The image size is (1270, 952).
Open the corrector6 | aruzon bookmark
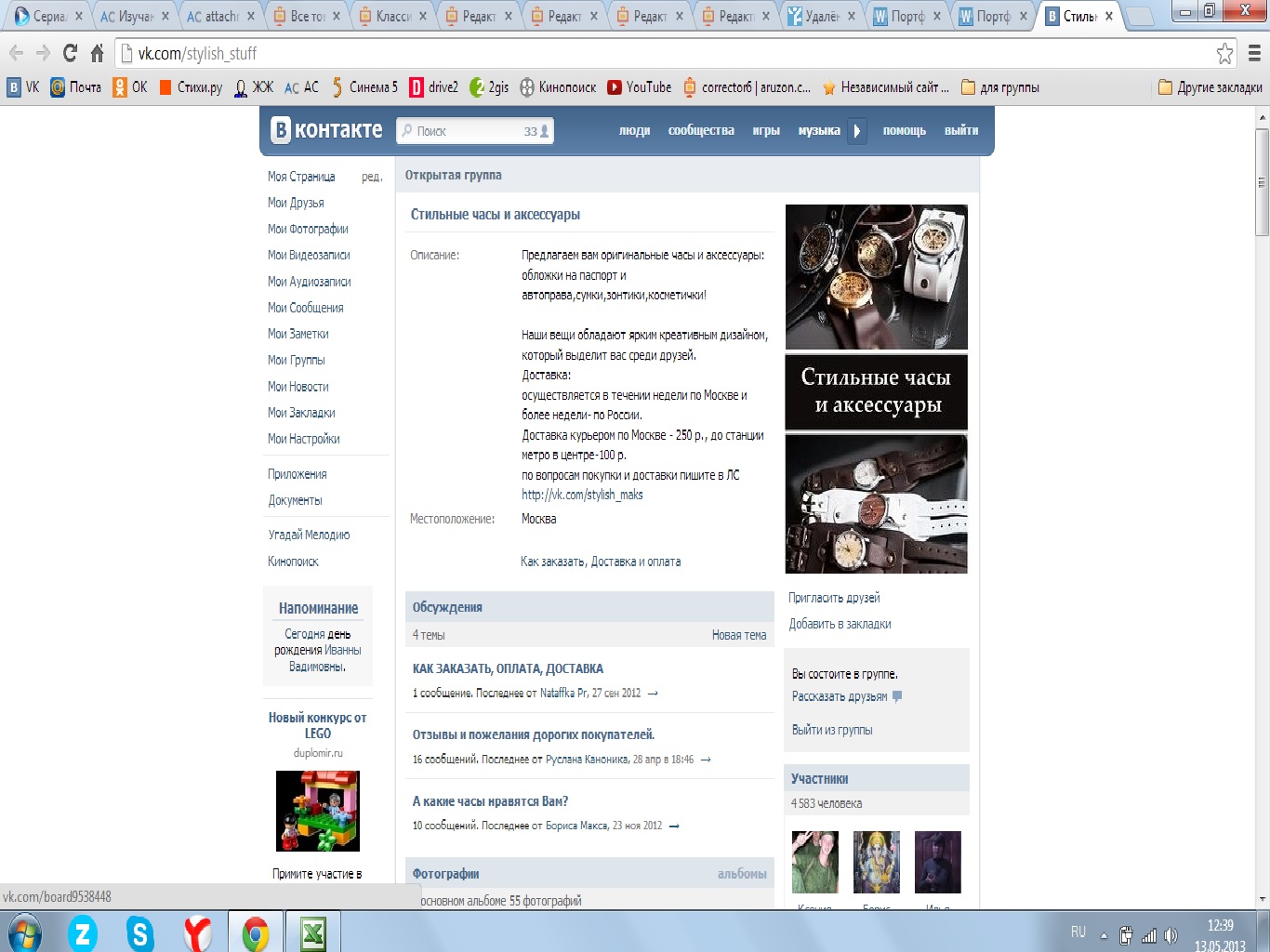747,87
